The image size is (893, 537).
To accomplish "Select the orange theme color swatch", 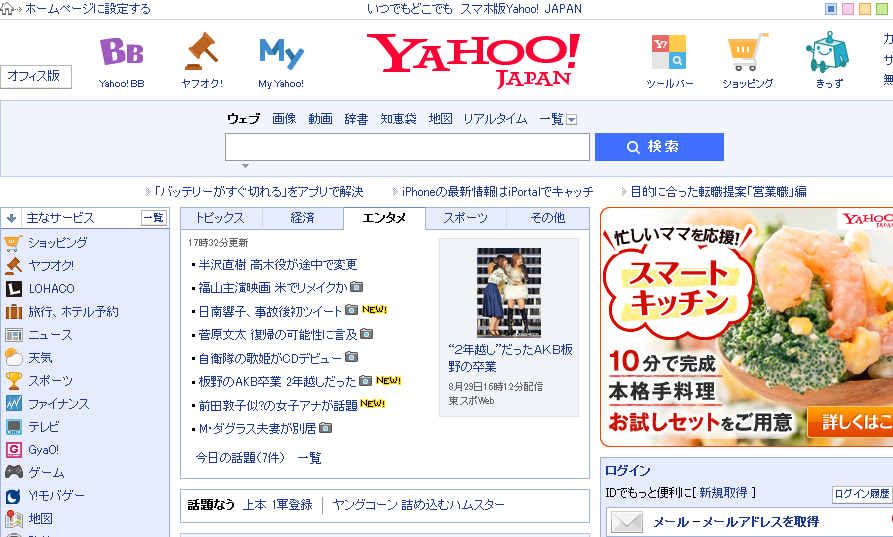I will click(x=865, y=9).
